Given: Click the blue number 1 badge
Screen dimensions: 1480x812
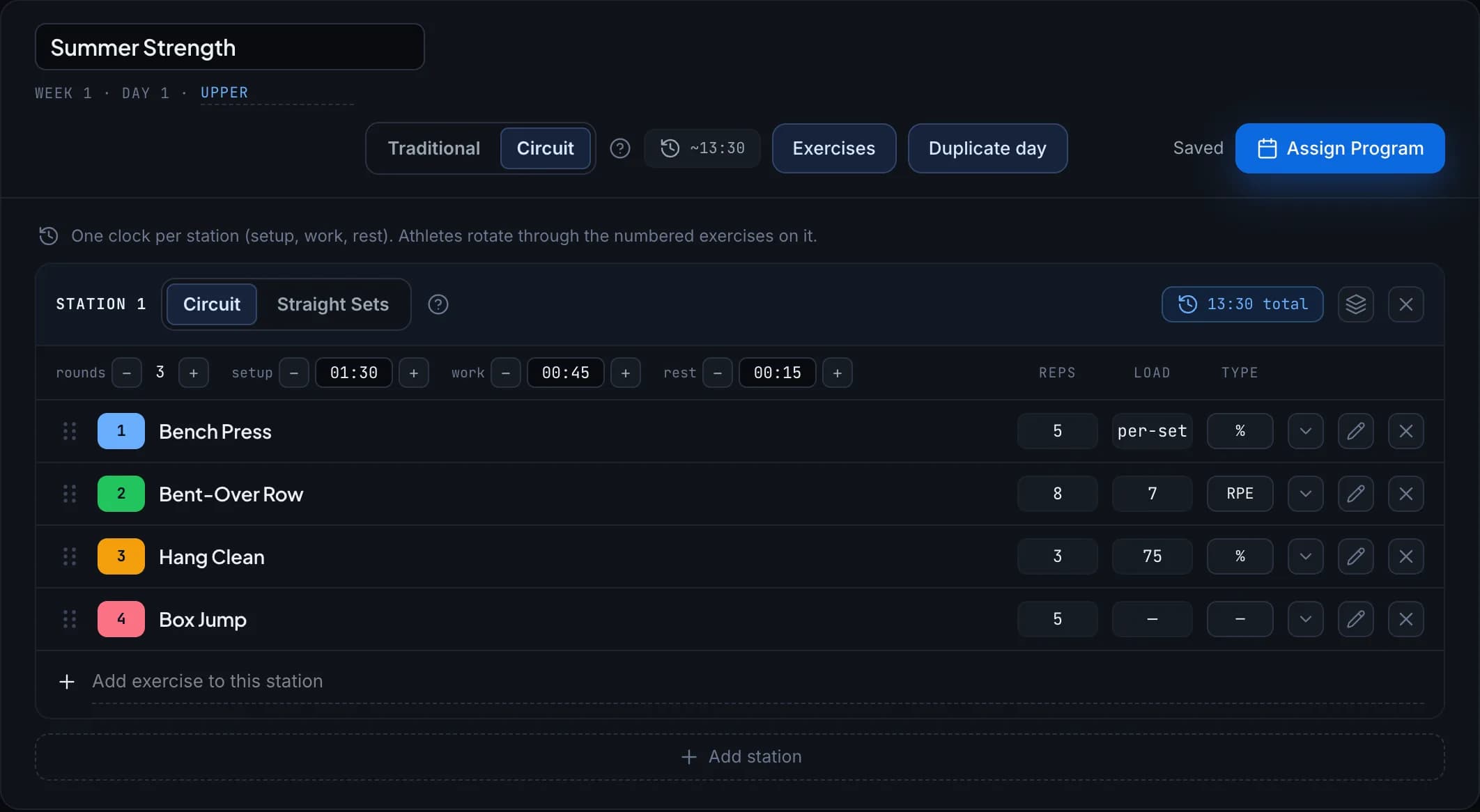Looking at the screenshot, I should tap(121, 431).
